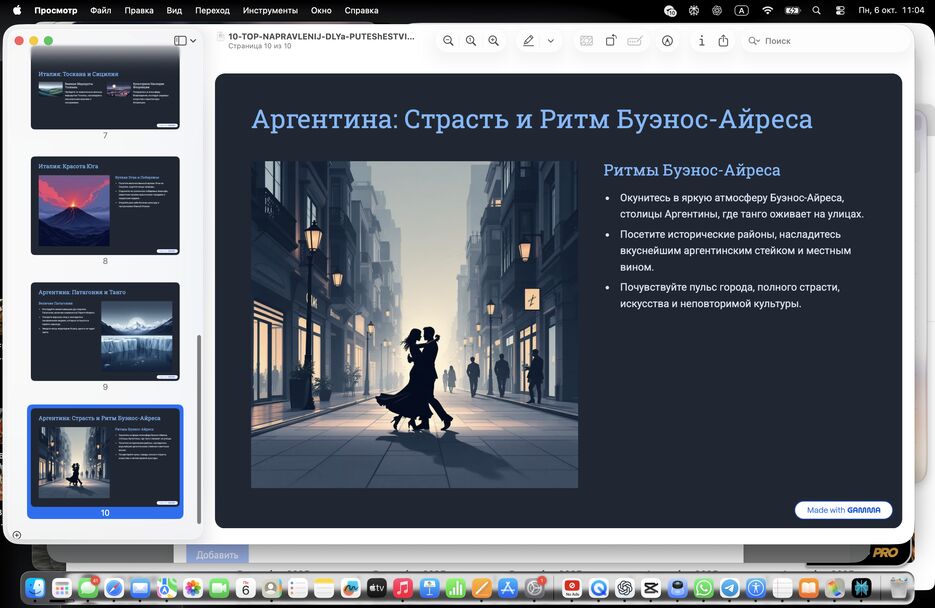Reset view to actual size
Viewport: 935px width, 608px height.
click(470, 40)
